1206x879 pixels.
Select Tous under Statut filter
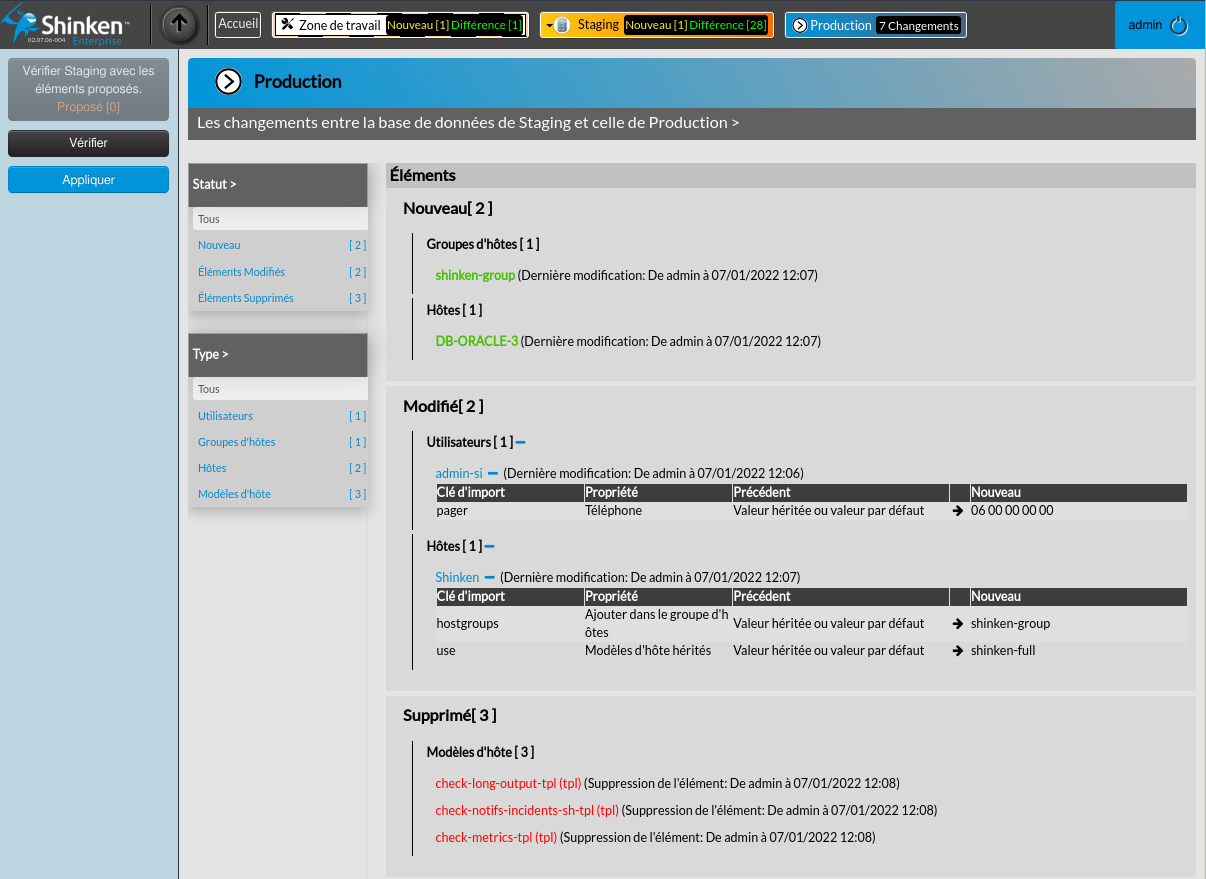click(209, 219)
